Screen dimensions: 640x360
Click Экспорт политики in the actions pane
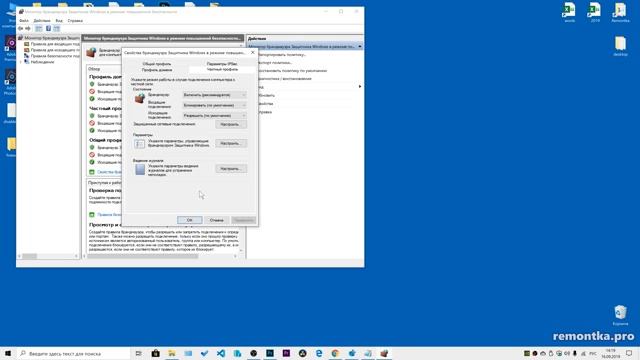(275, 63)
